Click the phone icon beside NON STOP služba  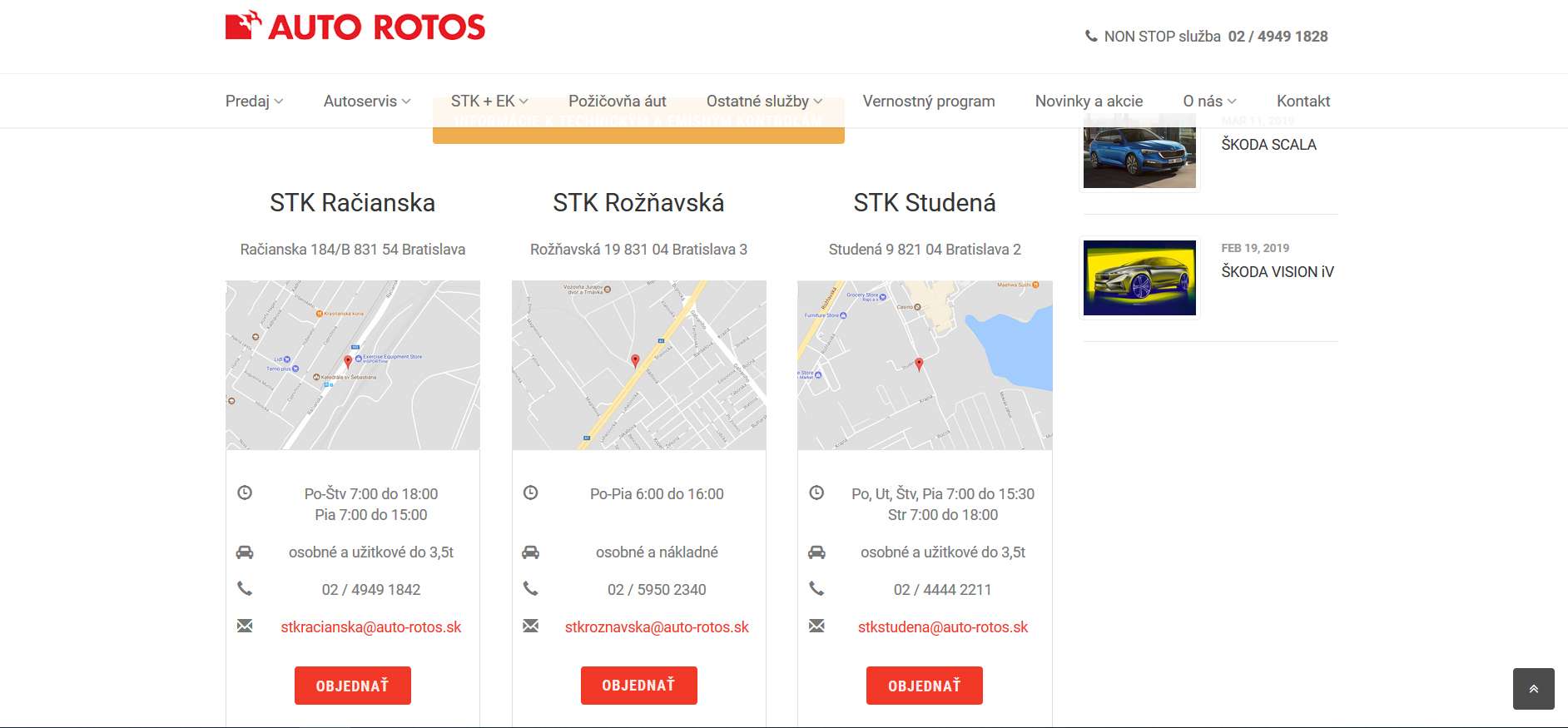[1090, 37]
